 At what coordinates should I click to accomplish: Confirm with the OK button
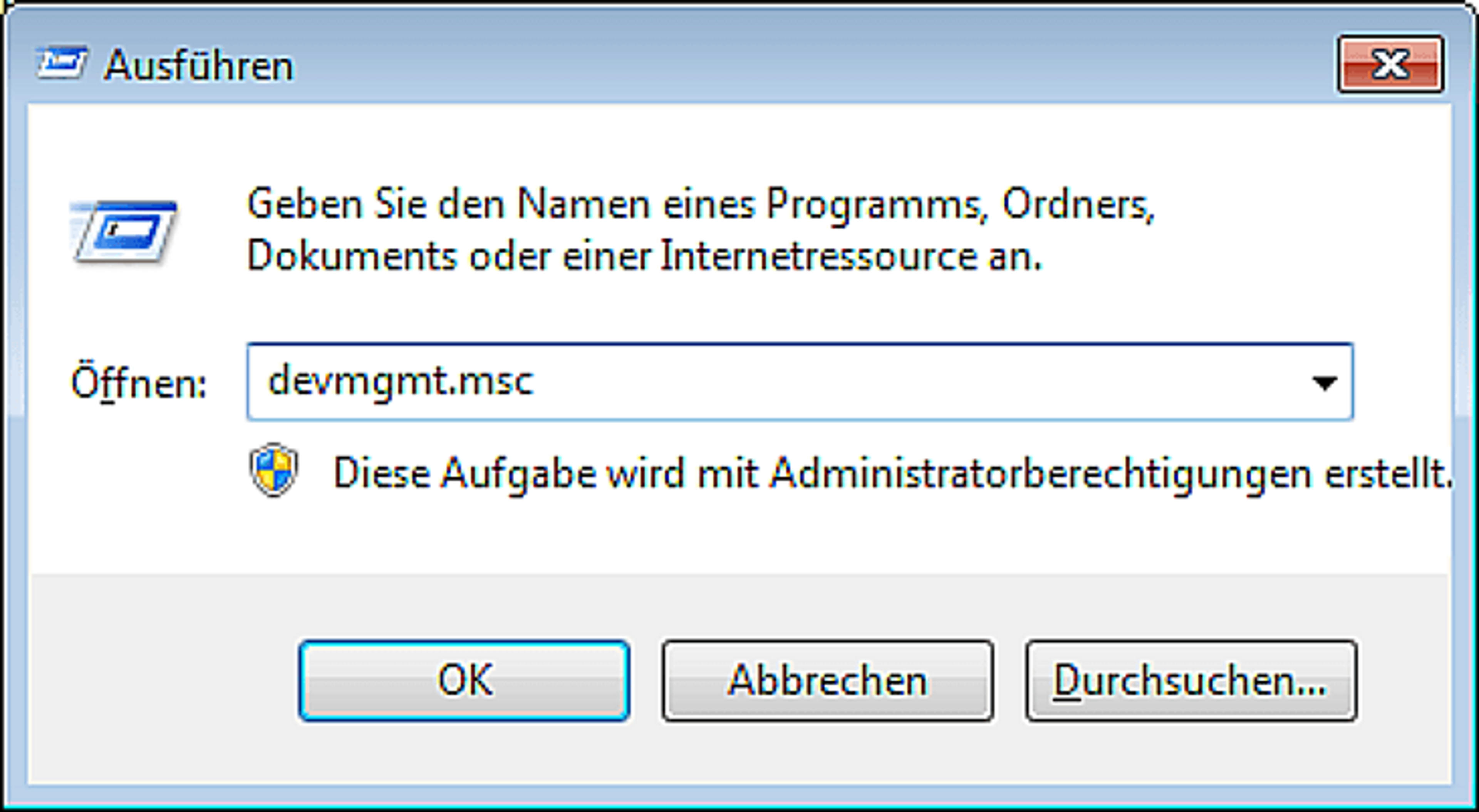[x=464, y=681]
